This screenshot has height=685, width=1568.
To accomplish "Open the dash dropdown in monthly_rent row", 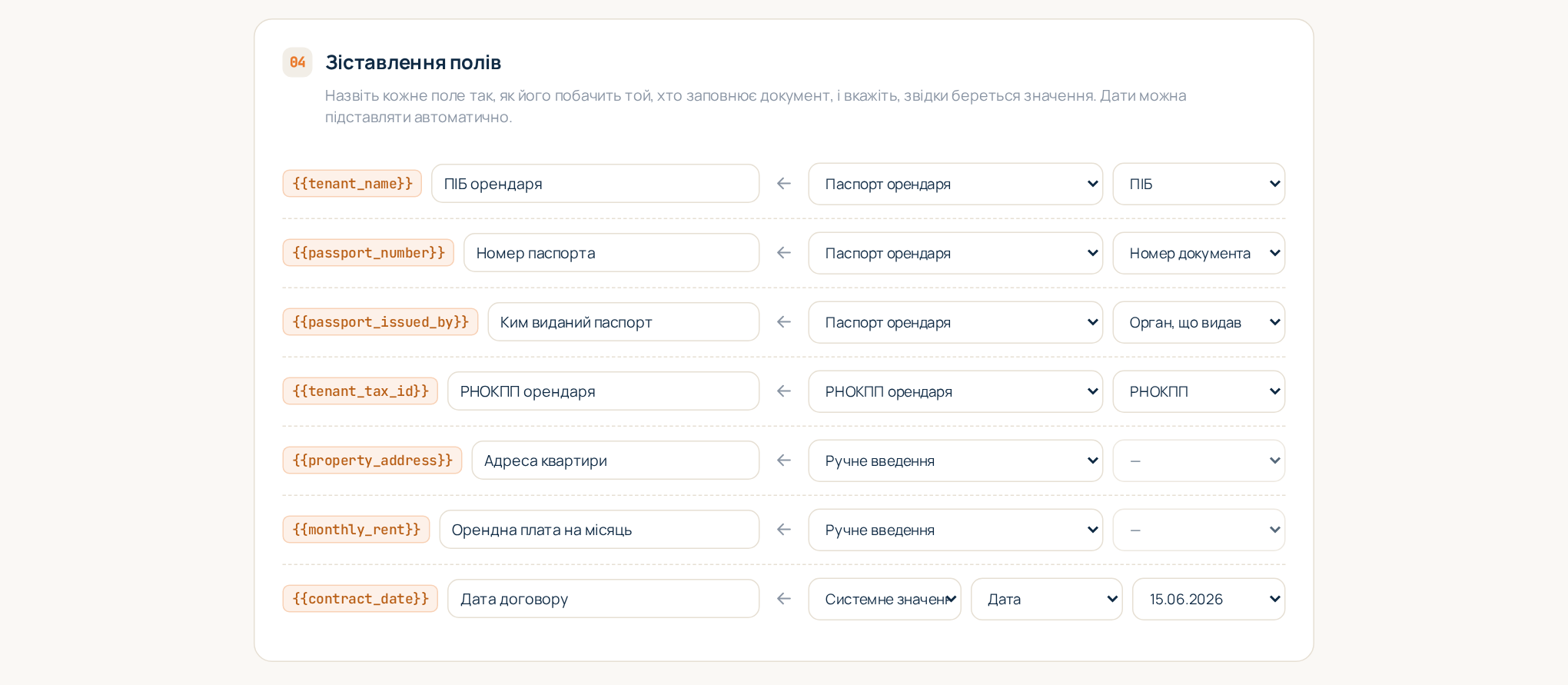I will (x=1199, y=530).
